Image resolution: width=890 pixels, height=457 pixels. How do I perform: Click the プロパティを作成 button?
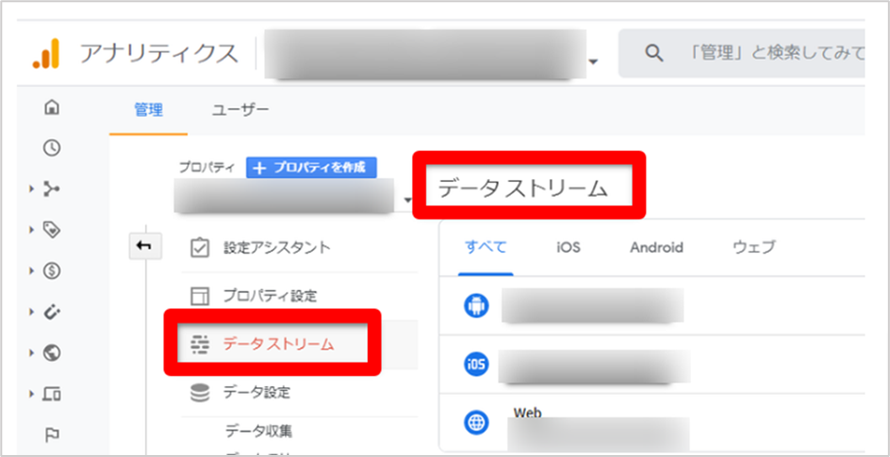tap(311, 167)
